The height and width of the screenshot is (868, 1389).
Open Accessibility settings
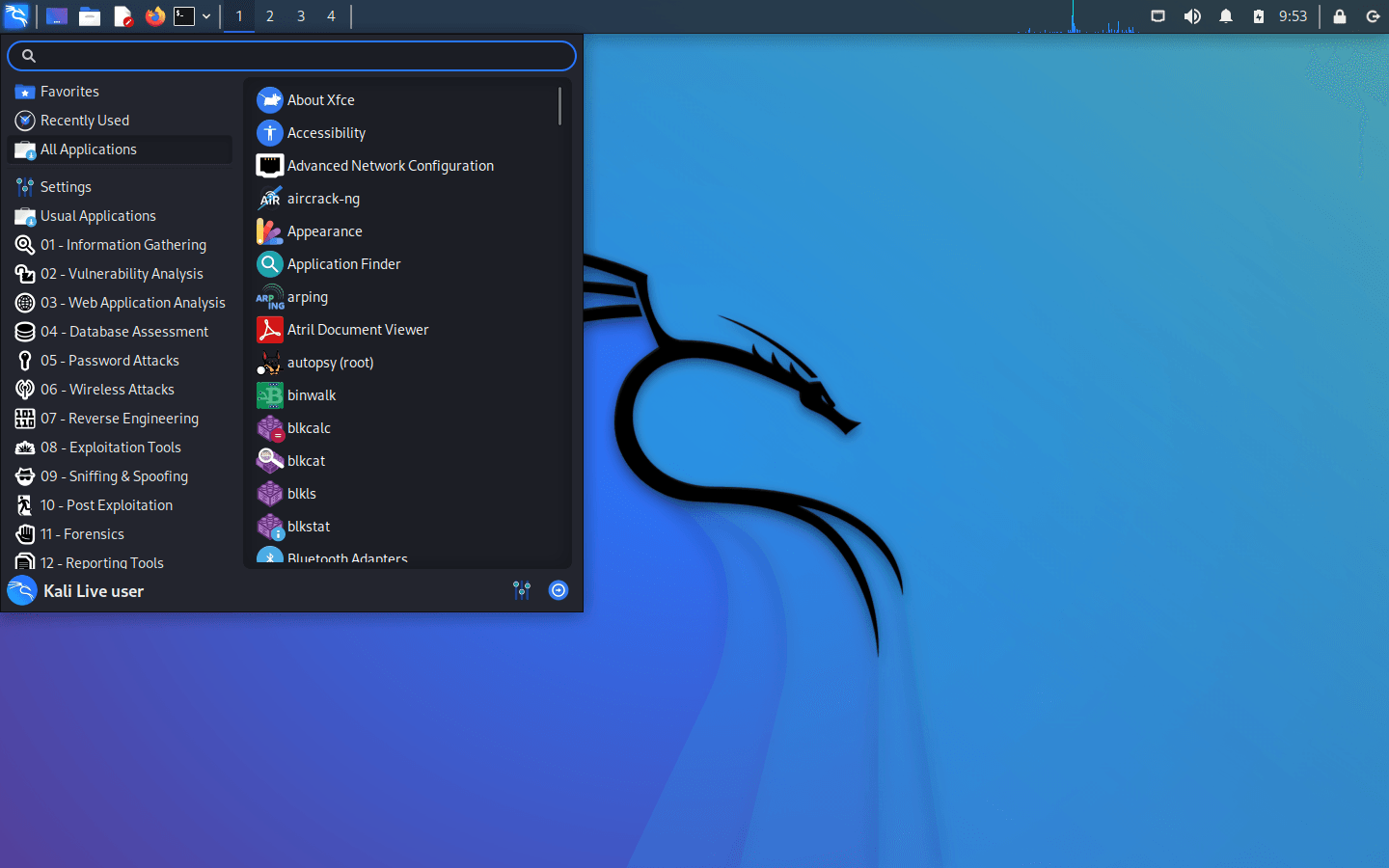coord(403,133)
